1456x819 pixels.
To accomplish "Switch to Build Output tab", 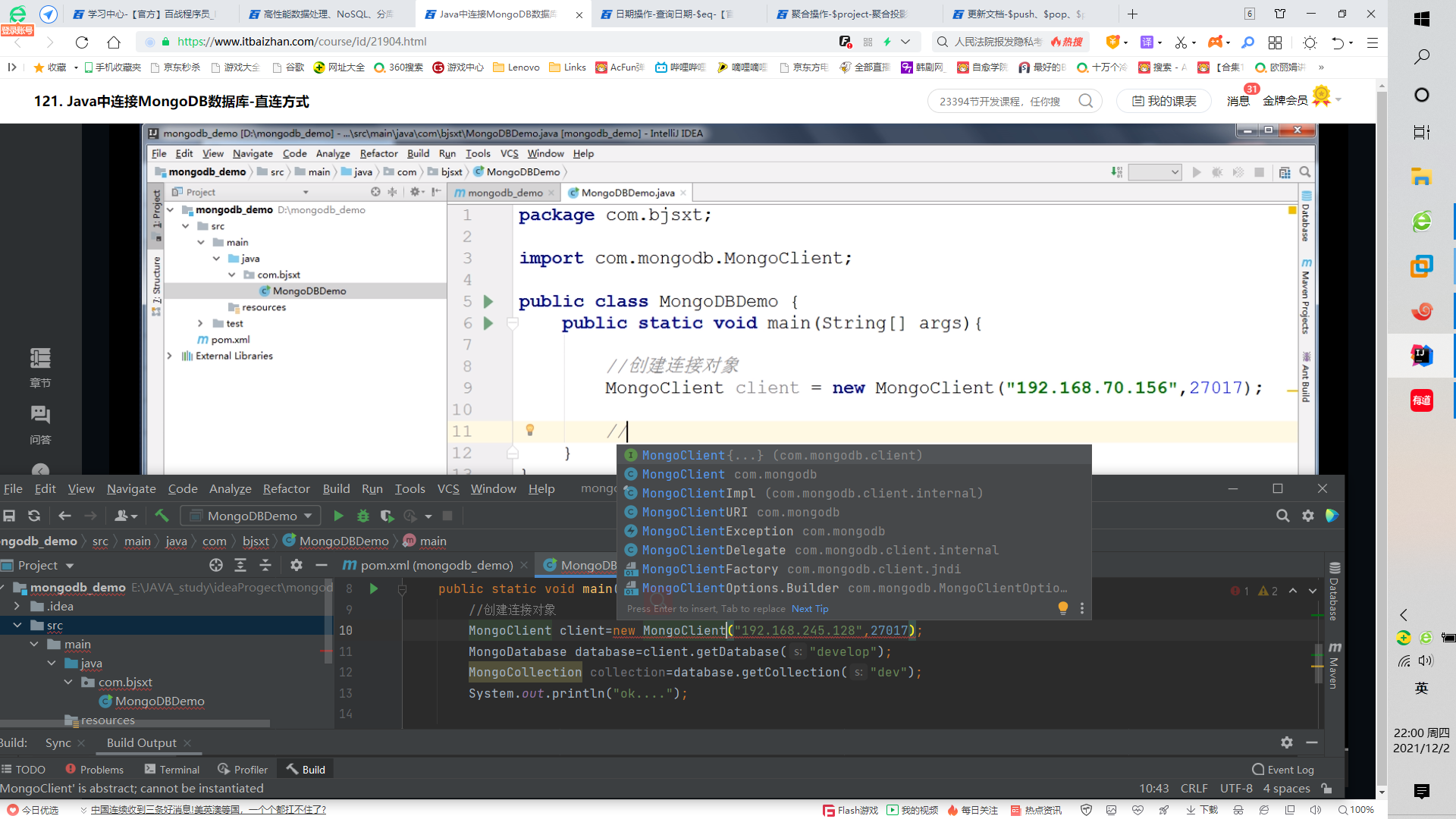I will coord(141,742).
